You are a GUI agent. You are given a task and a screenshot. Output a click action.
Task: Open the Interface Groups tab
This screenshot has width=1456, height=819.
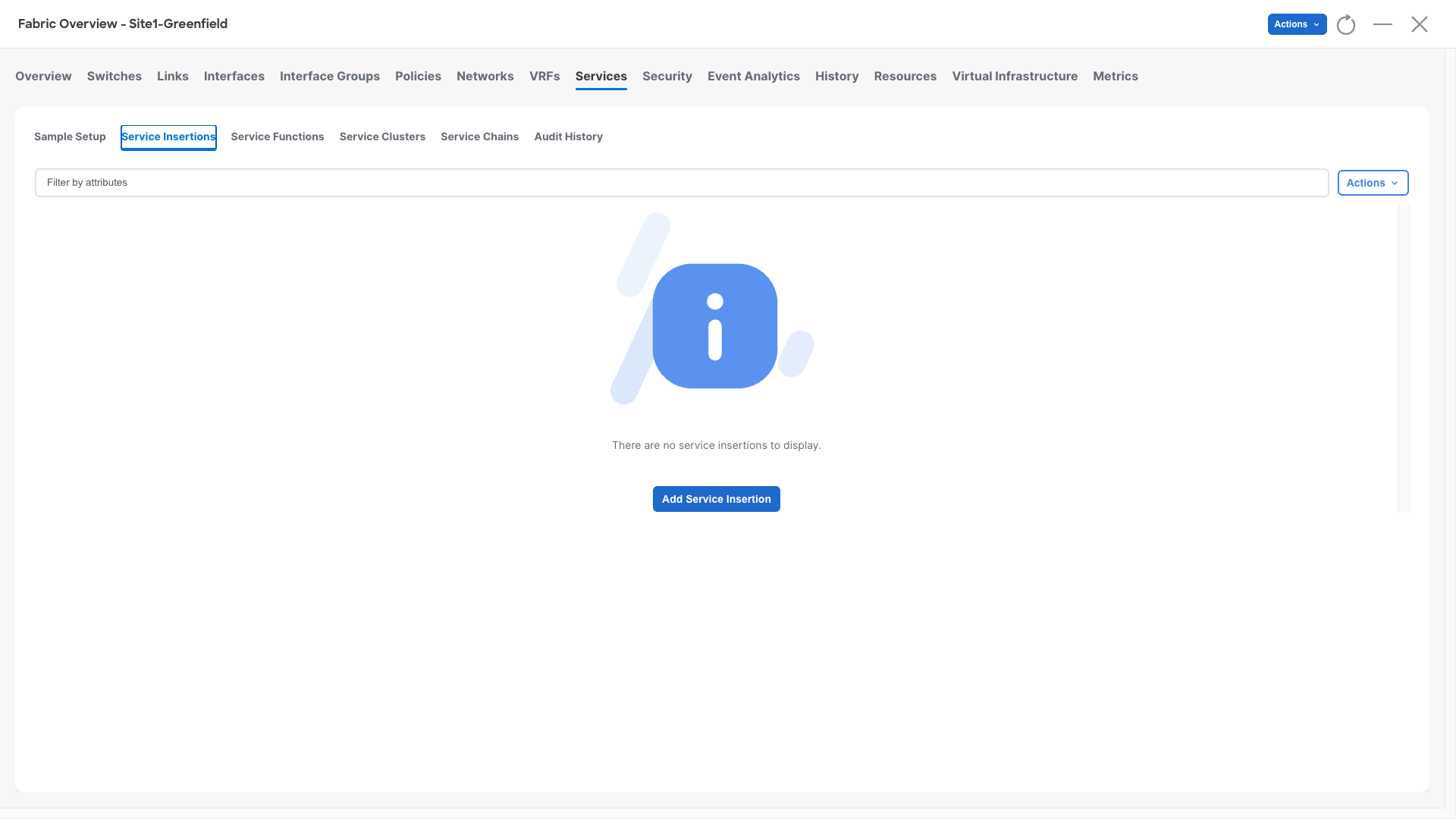[330, 76]
